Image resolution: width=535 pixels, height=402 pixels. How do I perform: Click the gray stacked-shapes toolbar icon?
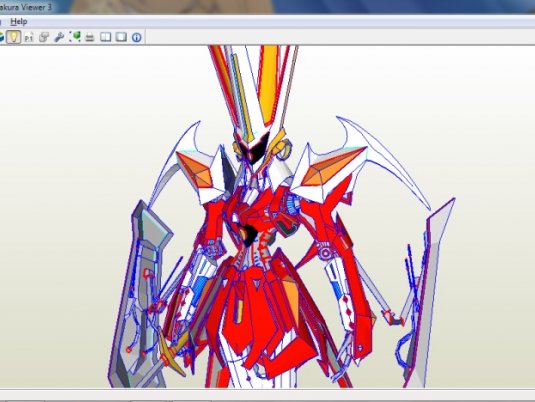[44, 37]
